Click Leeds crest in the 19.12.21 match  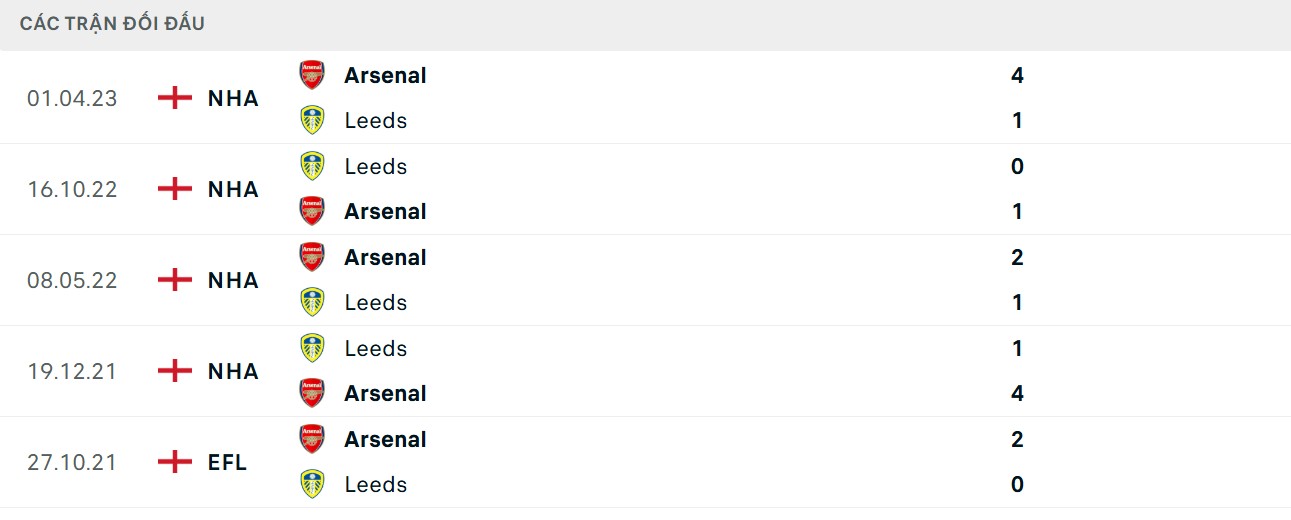pos(313,348)
